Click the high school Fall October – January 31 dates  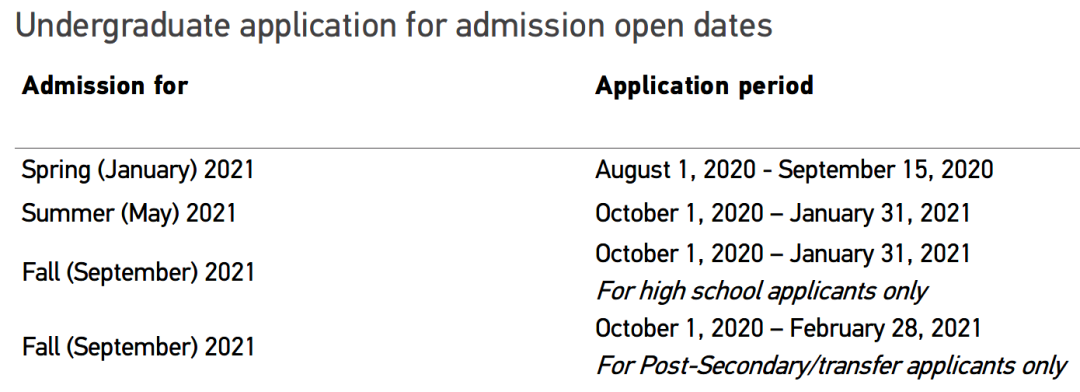click(783, 254)
